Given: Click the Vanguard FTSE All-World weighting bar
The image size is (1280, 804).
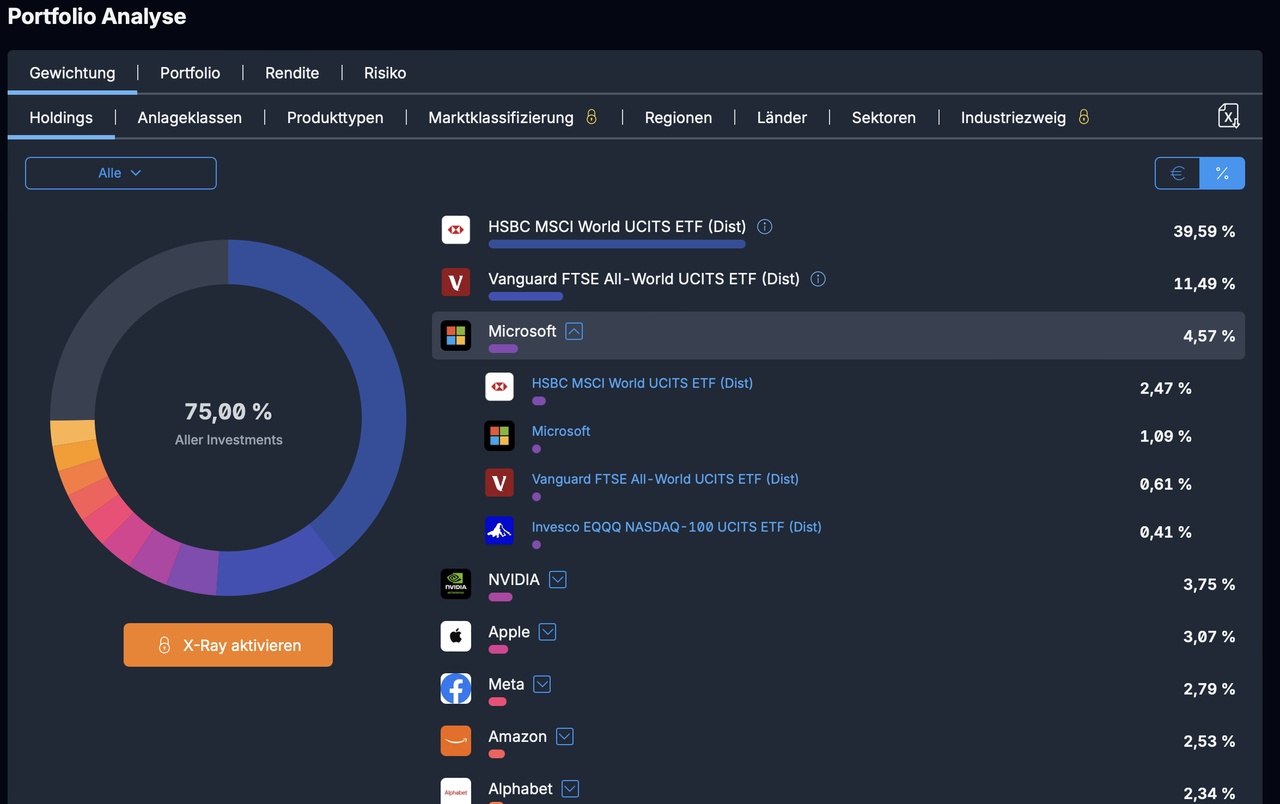Looking at the screenshot, I should (x=526, y=296).
